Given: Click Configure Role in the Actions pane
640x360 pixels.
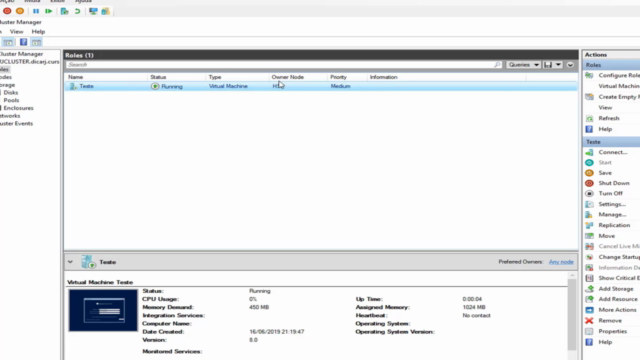Looking at the screenshot, I should pyautogui.click(x=618, y=76).
